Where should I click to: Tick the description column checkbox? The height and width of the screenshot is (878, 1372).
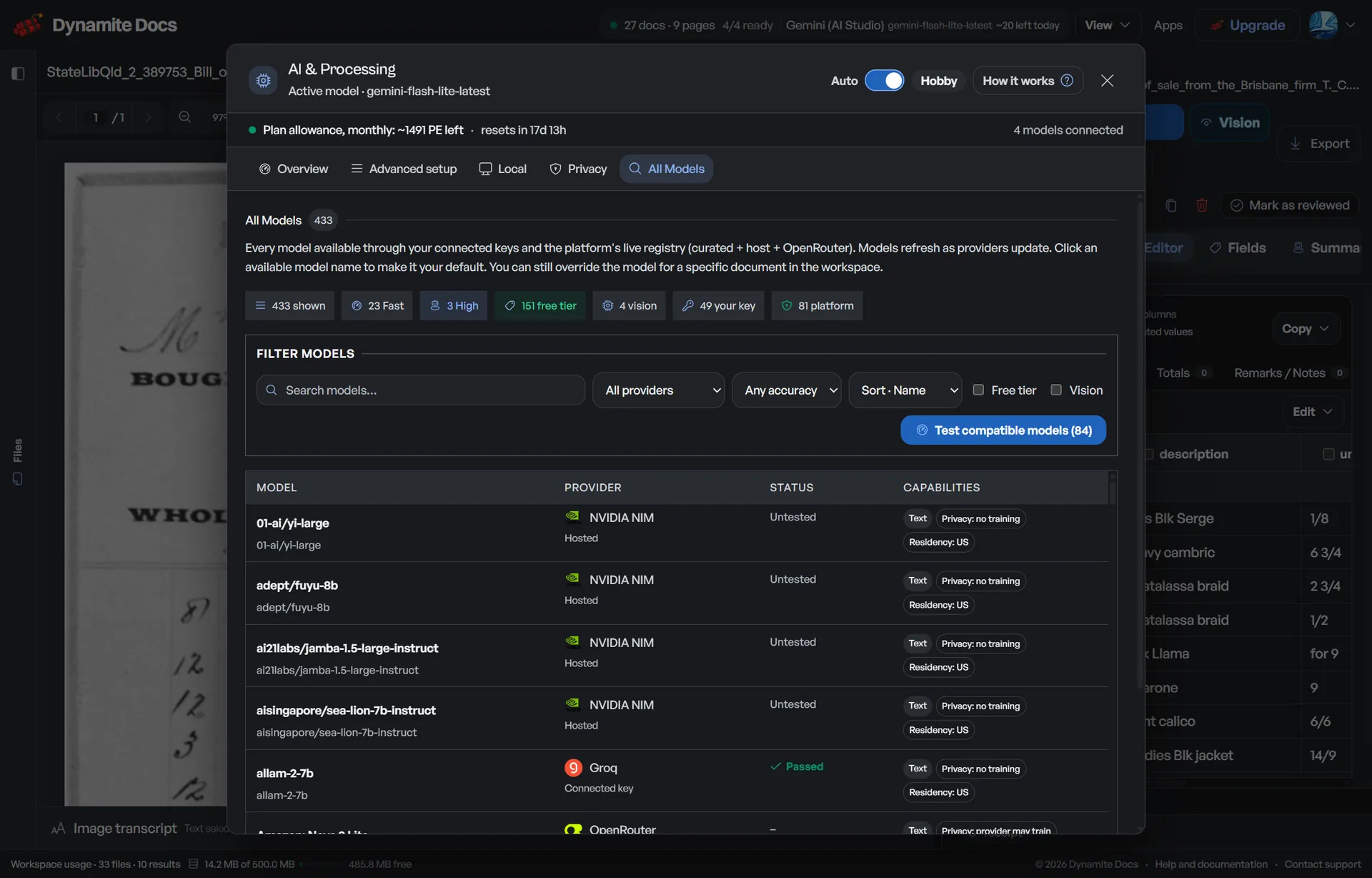[x=1149, y=454]
